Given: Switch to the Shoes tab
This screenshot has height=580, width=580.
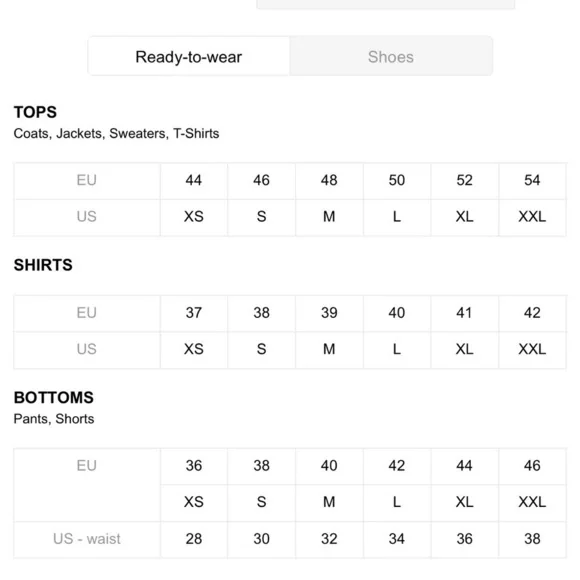Looking at the screenshot, I should [x=391, y=57].
